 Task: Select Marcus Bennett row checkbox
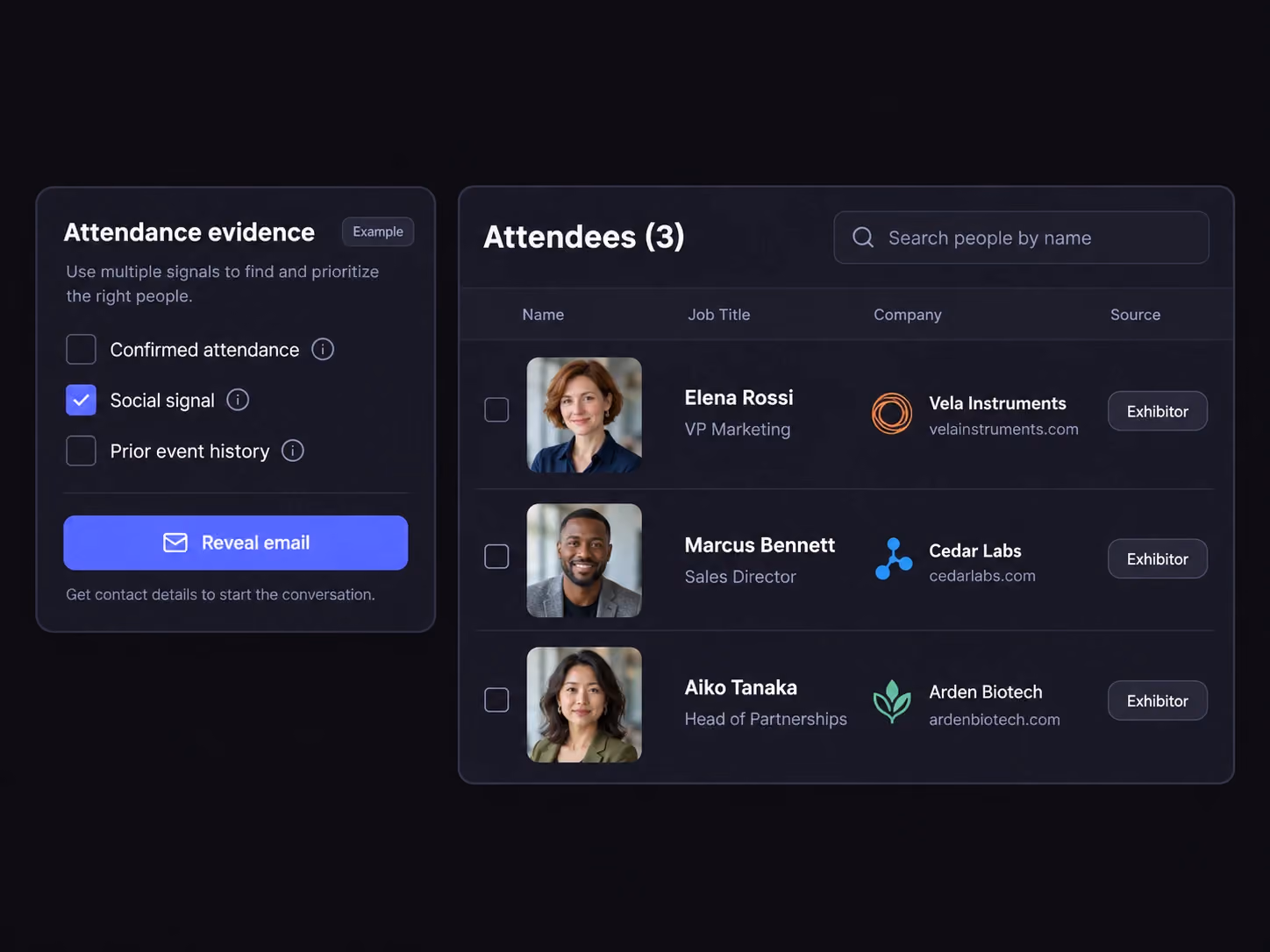[496, 557]
